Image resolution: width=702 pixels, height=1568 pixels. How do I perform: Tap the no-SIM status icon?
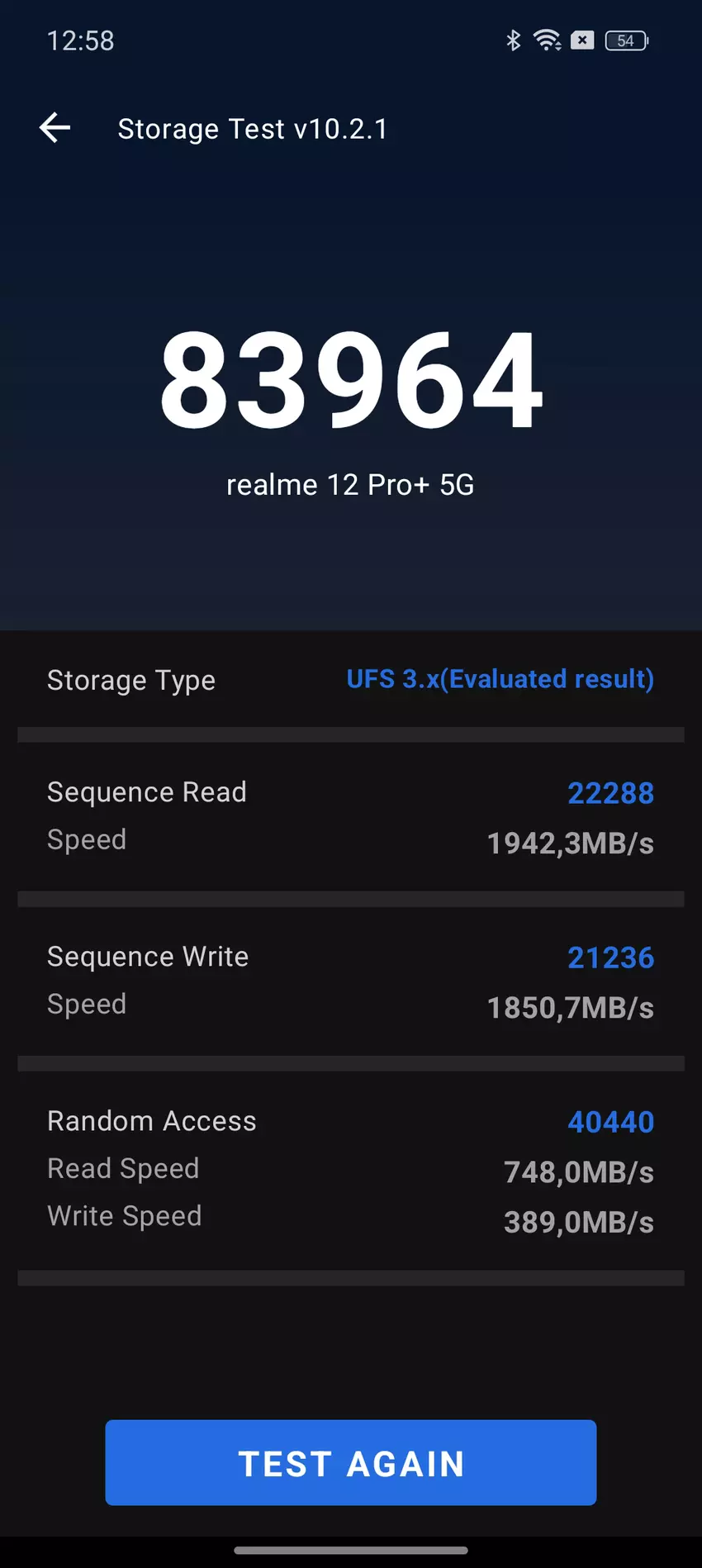582,40
